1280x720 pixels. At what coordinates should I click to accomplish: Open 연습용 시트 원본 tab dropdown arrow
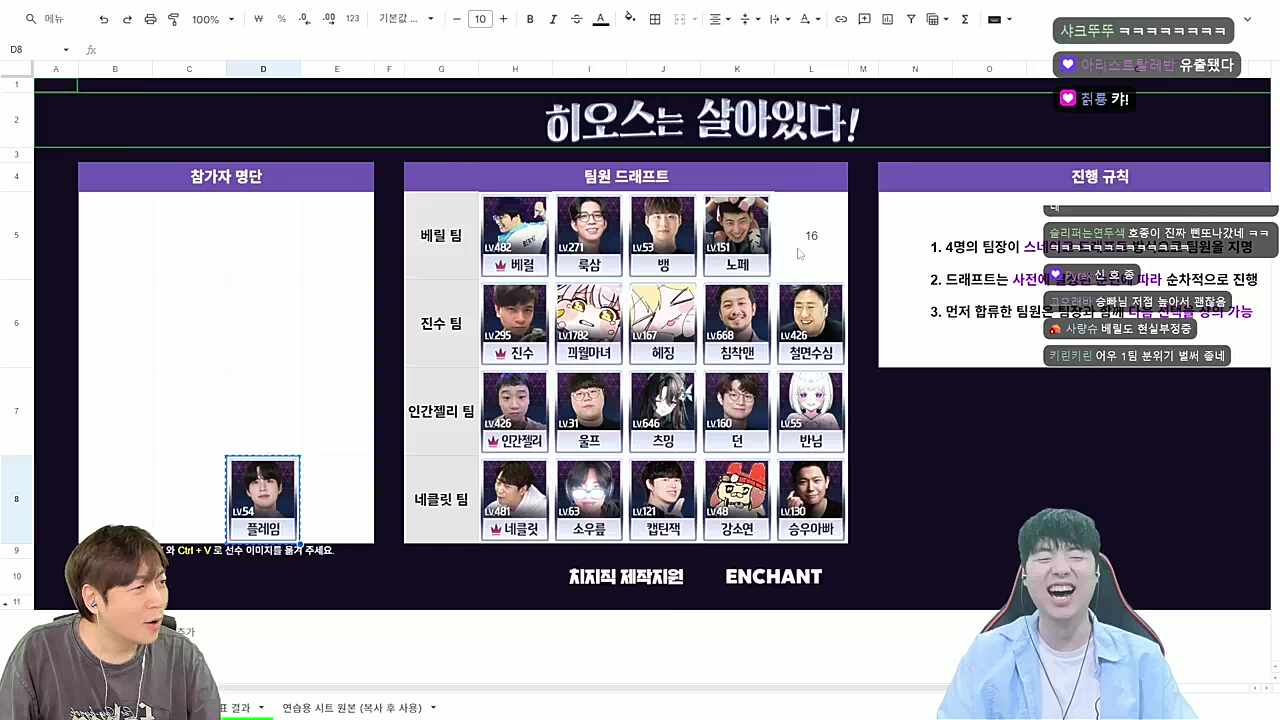tap(433, 707)
